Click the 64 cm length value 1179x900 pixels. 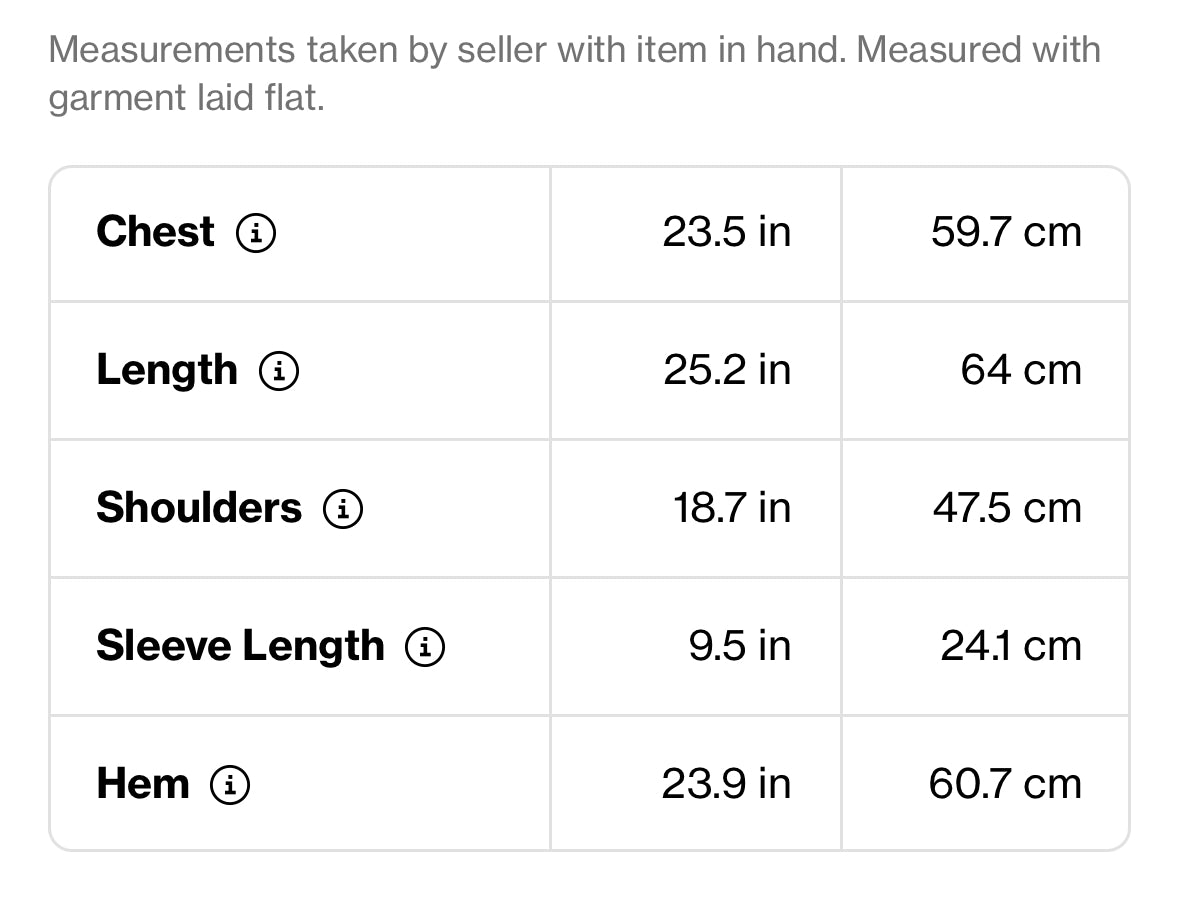click(x=1021, y=370)
